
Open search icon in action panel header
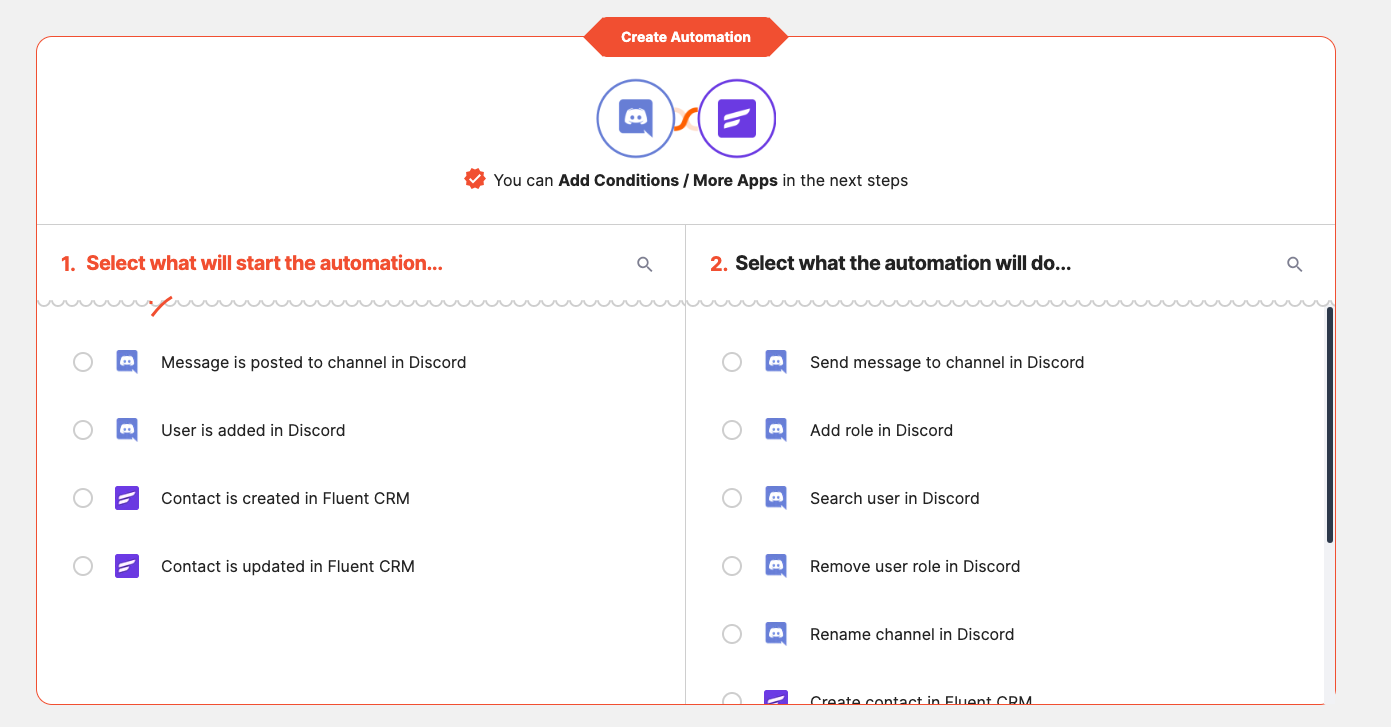pyautogui.click(x=1295, y=264)
